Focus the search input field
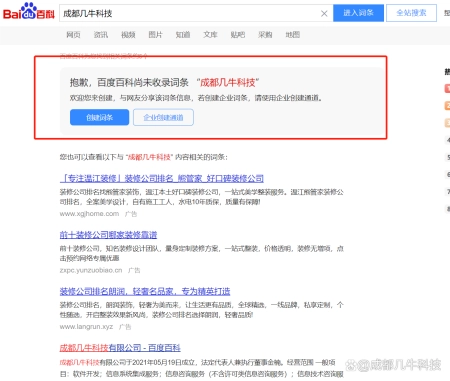The height and width of the screenshot is (381, 450). point(190,13)
